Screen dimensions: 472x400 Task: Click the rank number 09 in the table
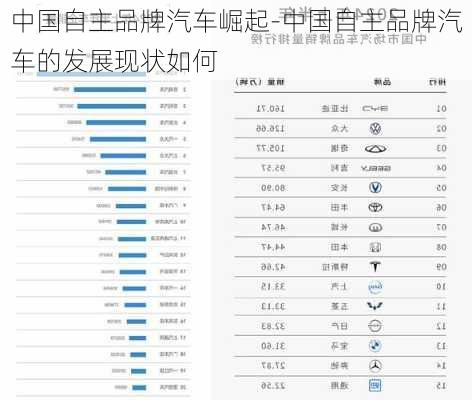click(441, 267)
